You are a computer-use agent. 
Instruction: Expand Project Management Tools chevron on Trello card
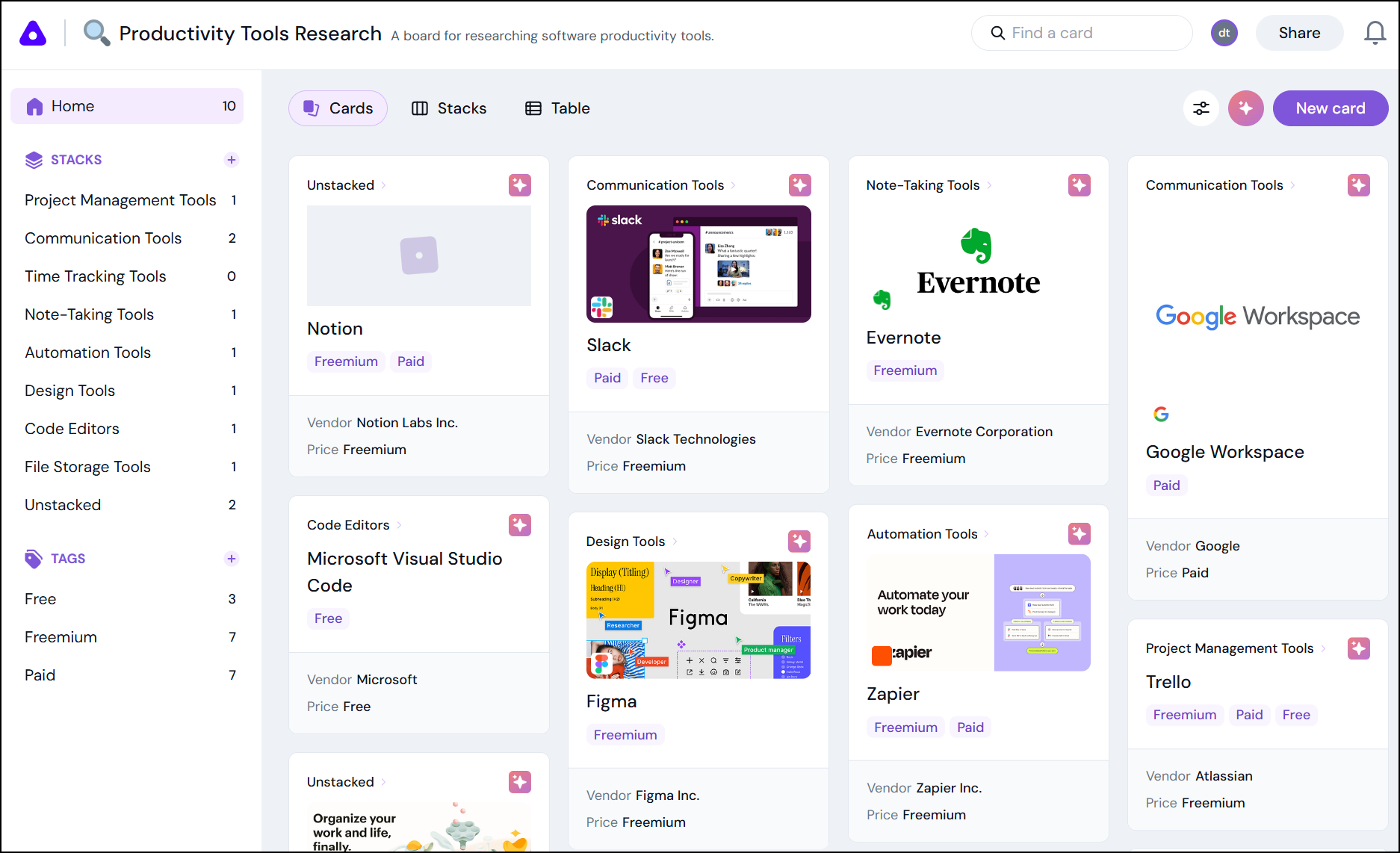coord(1323,648)
